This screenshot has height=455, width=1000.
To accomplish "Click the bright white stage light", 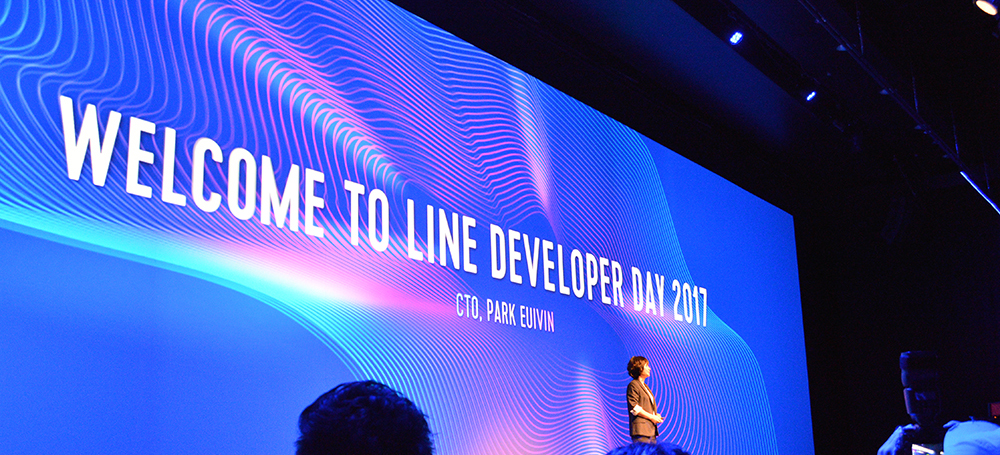I will pyautogui.click(x=985, y=6).
